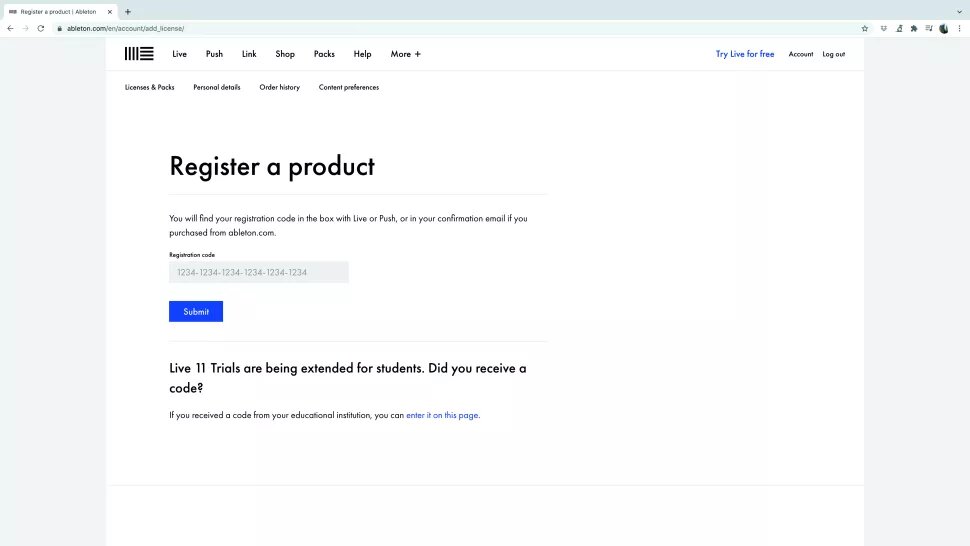Image resolution: width=970 pixels, height=546 pixels.
Task: Reload the page with the refresh icon
Action: pos(41,28)
